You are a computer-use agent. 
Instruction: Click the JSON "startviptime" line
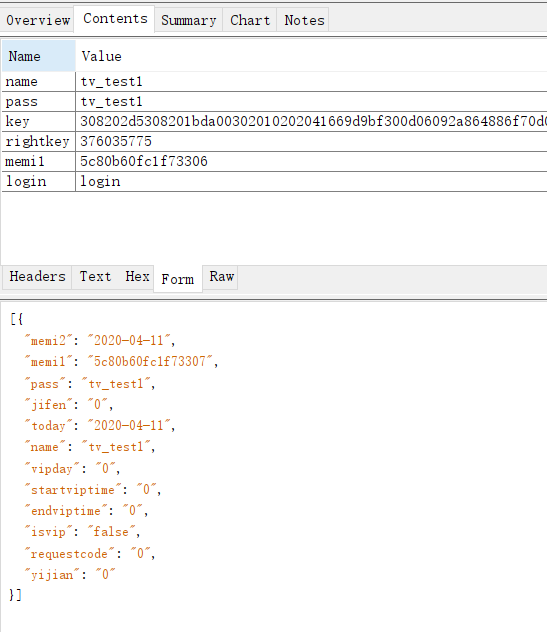[93, 490]
